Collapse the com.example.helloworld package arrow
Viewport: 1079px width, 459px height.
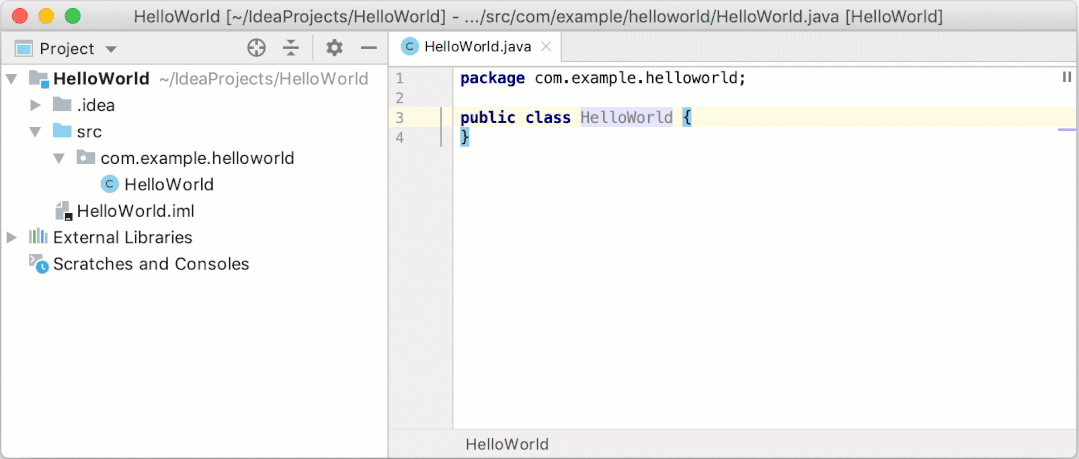[x=59, y=158]
